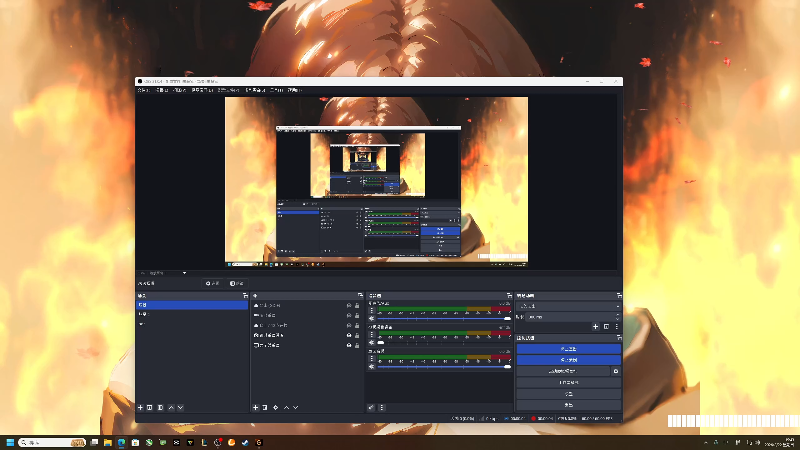Start the virtual camera button
The height and width of the screenshot is (450, 800).
[x=563, y=371]
